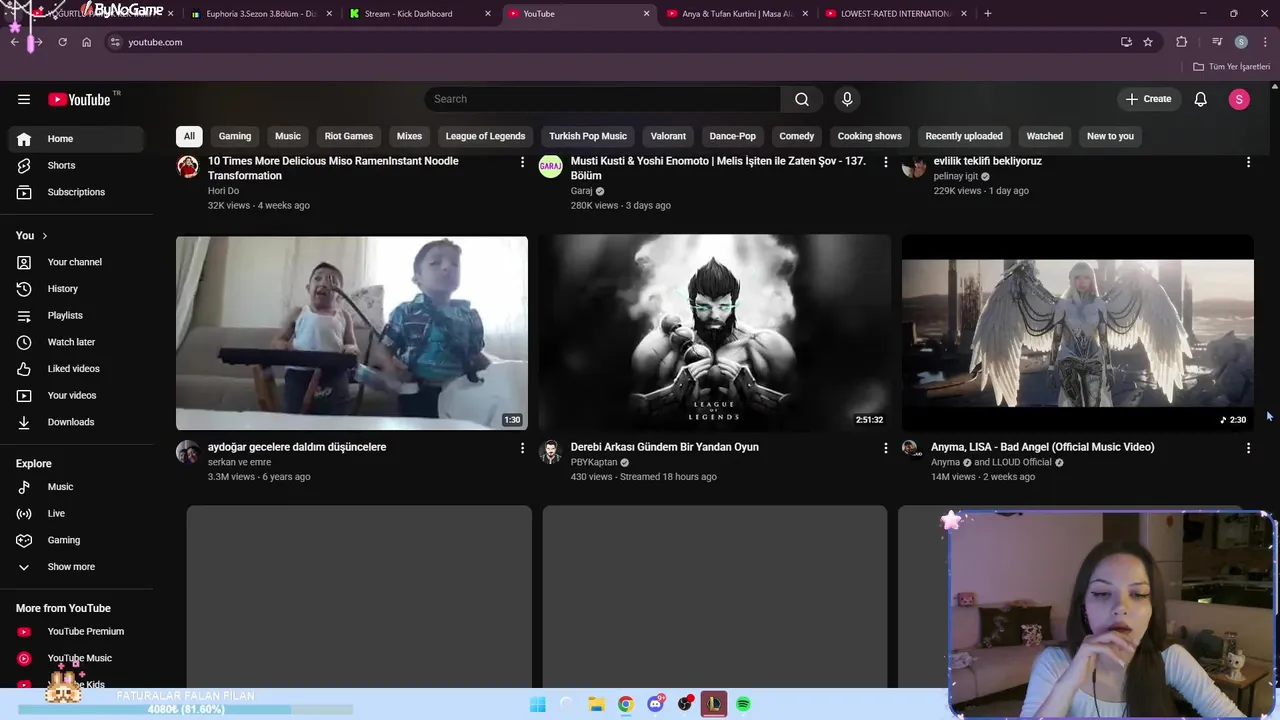Open options for Derebi Arkası video

point(885,448)
